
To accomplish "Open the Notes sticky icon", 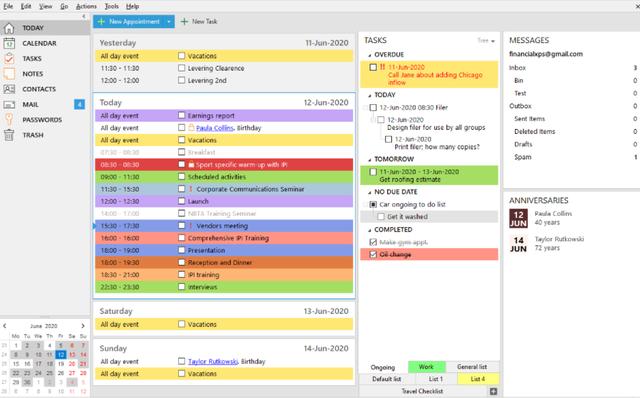I will pos(9,74).
